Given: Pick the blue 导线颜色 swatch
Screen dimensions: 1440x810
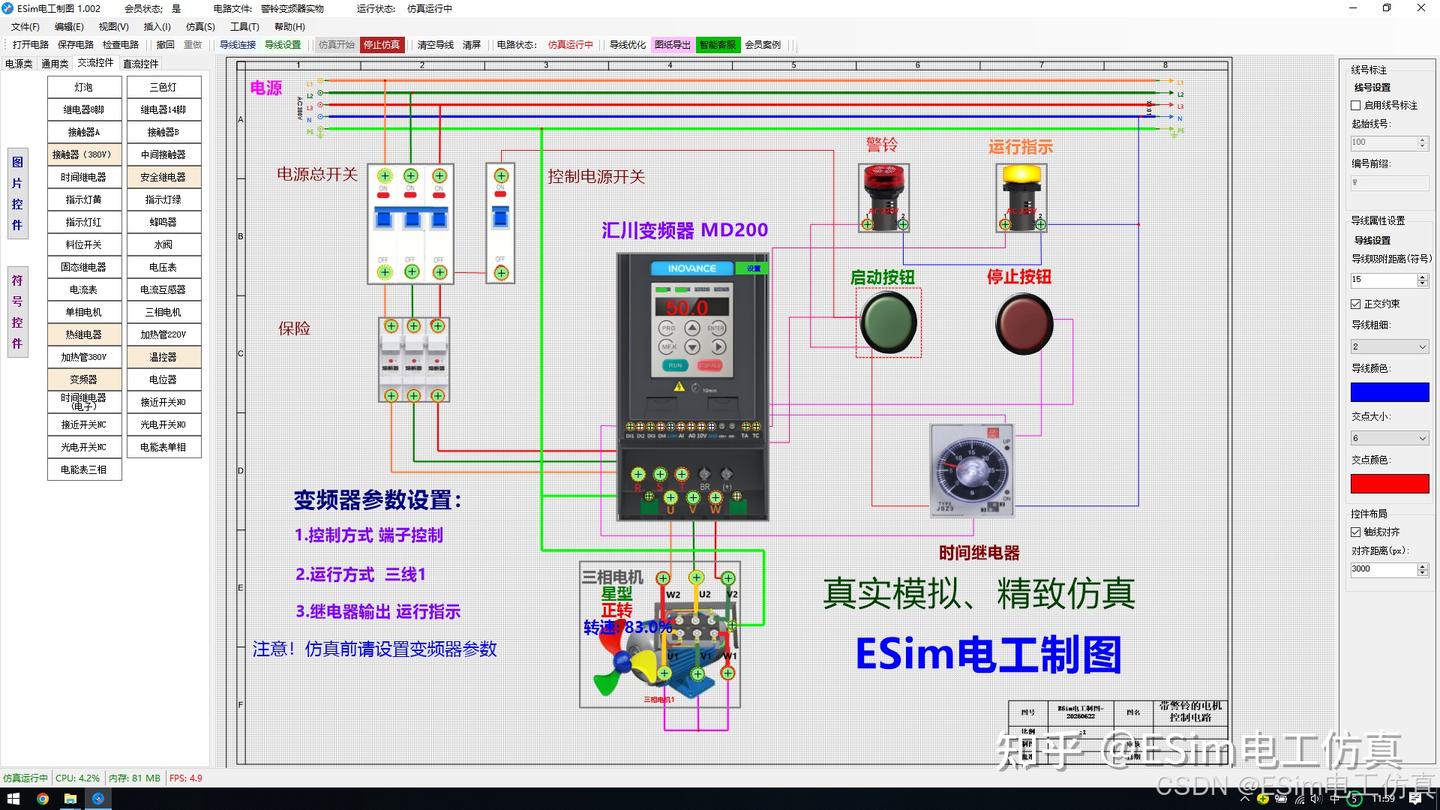Looking at the screenshot, I should 1390,392.
